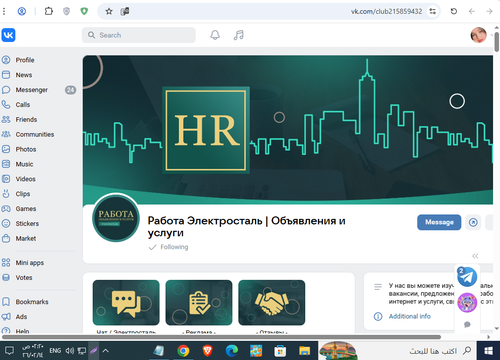Click the site settings icon in address bar
Screen dimensions: 500x360
pyautogui.click(x=432, y=11)
